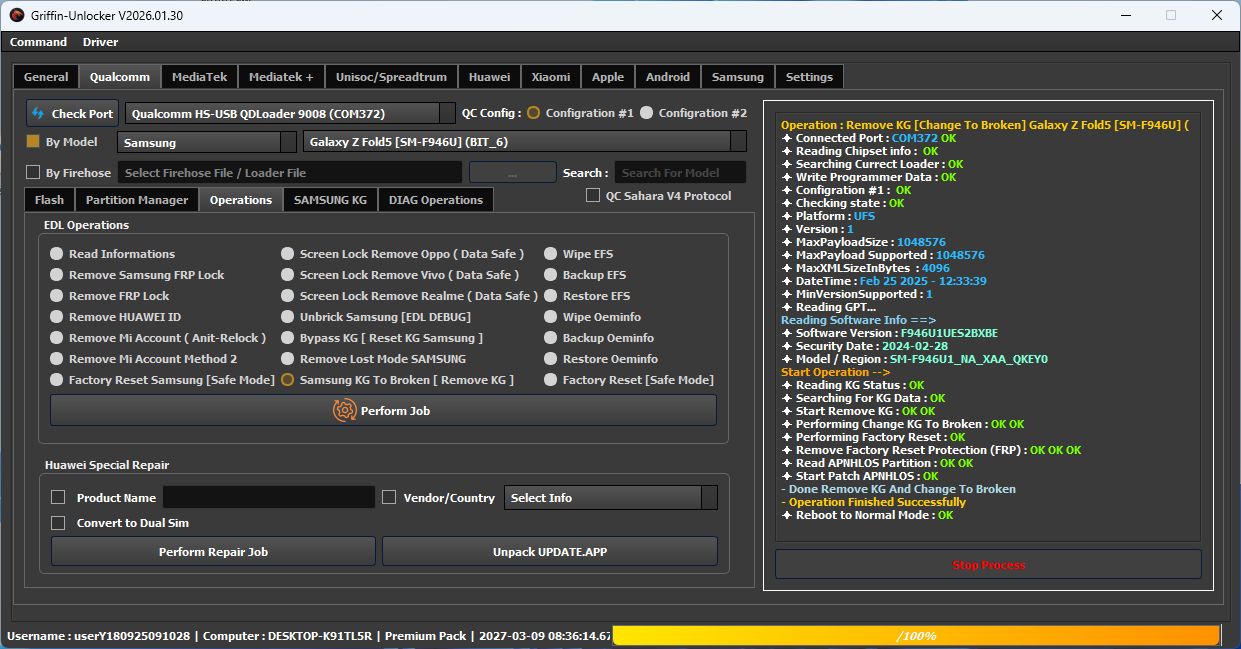Open the Settings tab

809,77
